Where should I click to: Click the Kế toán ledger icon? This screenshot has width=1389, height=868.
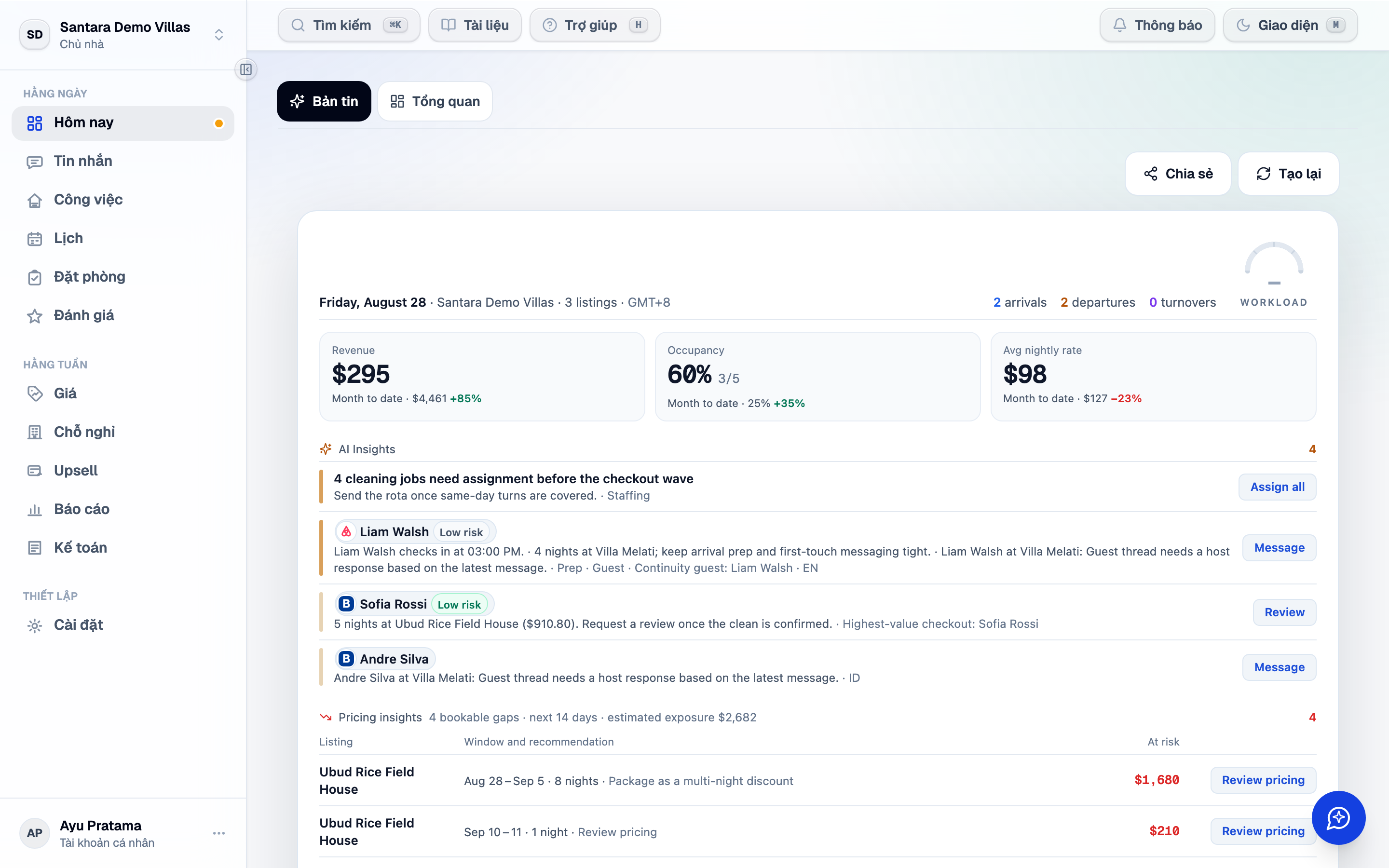[35, 548]
